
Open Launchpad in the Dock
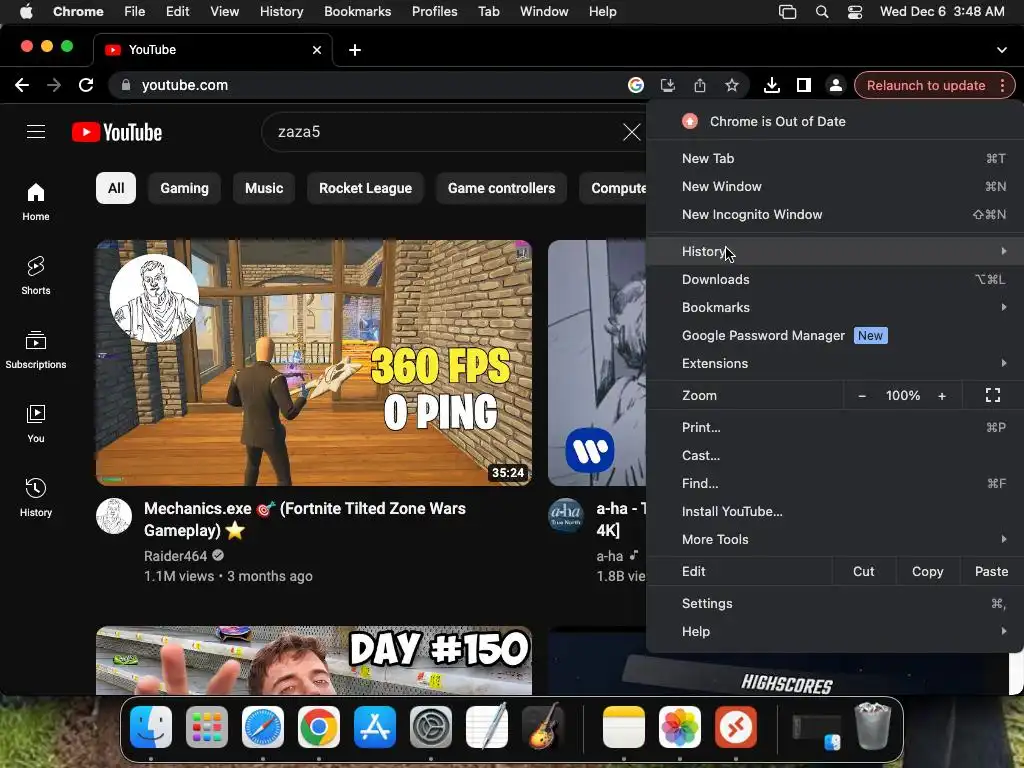point(207,727)
